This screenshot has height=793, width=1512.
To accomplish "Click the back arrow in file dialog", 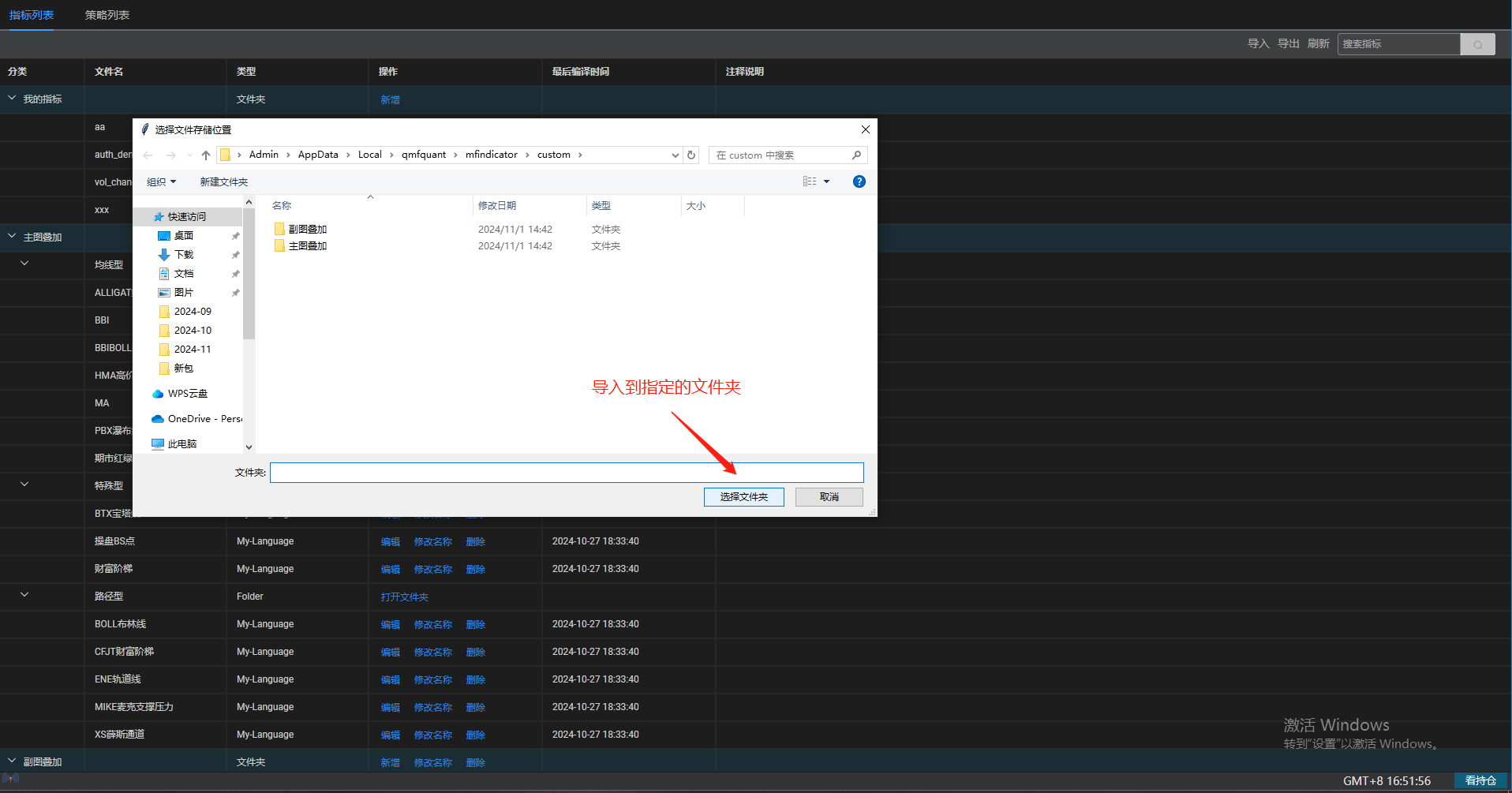I will pyautogui.click(x=148, y=155).
